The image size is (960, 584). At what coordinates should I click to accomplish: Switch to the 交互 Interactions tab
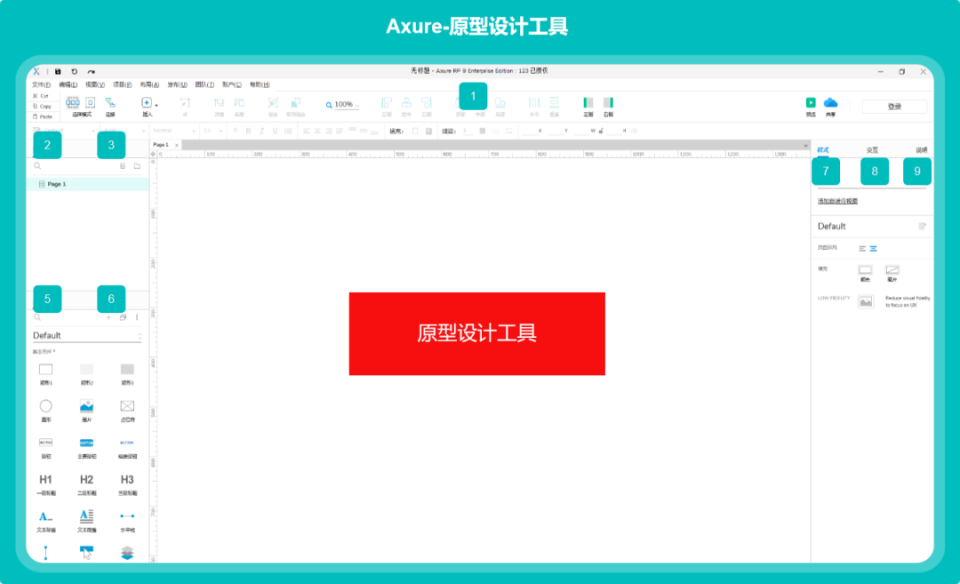[x=872, y=150]
